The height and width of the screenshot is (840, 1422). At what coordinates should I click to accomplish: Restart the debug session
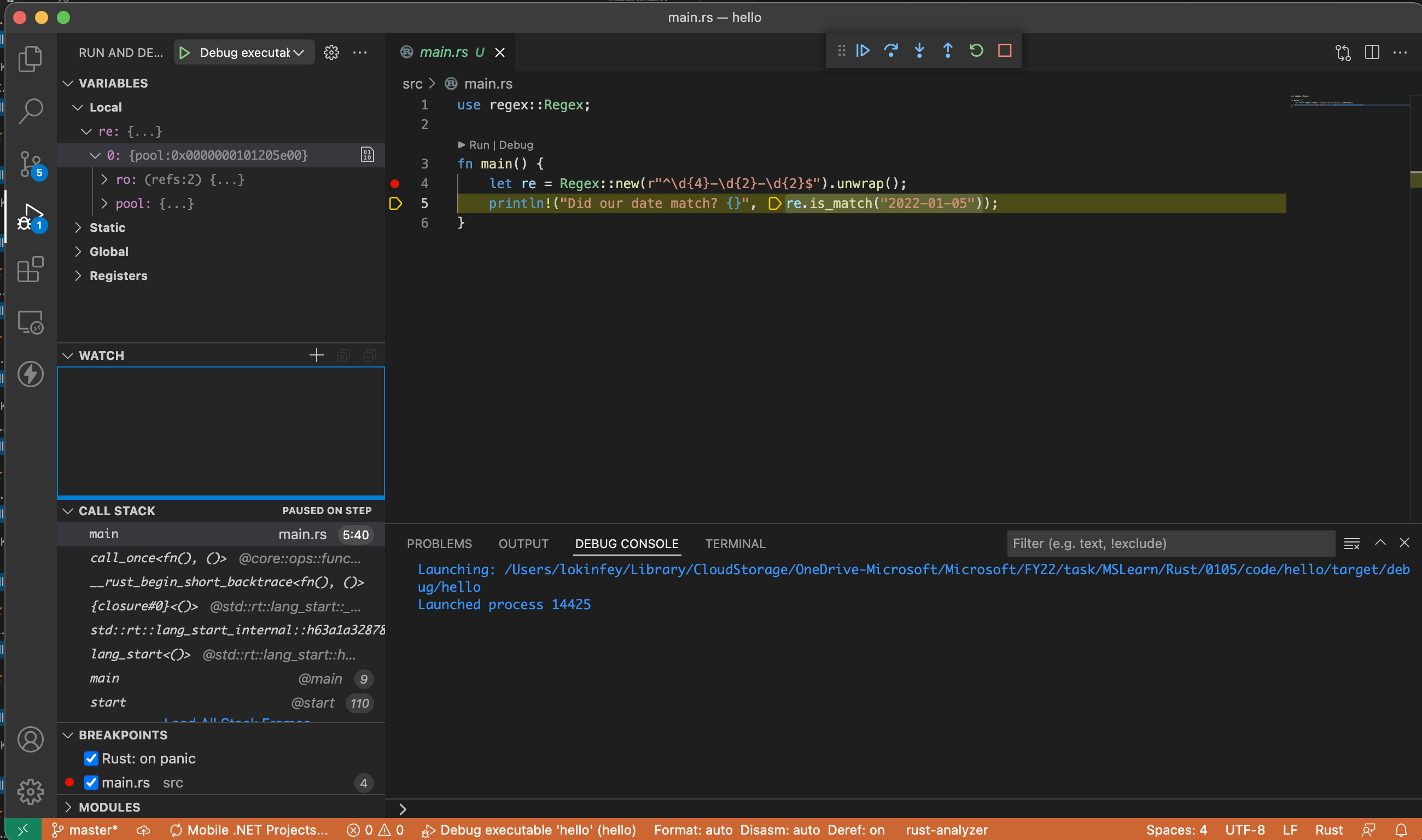(976, 51)
